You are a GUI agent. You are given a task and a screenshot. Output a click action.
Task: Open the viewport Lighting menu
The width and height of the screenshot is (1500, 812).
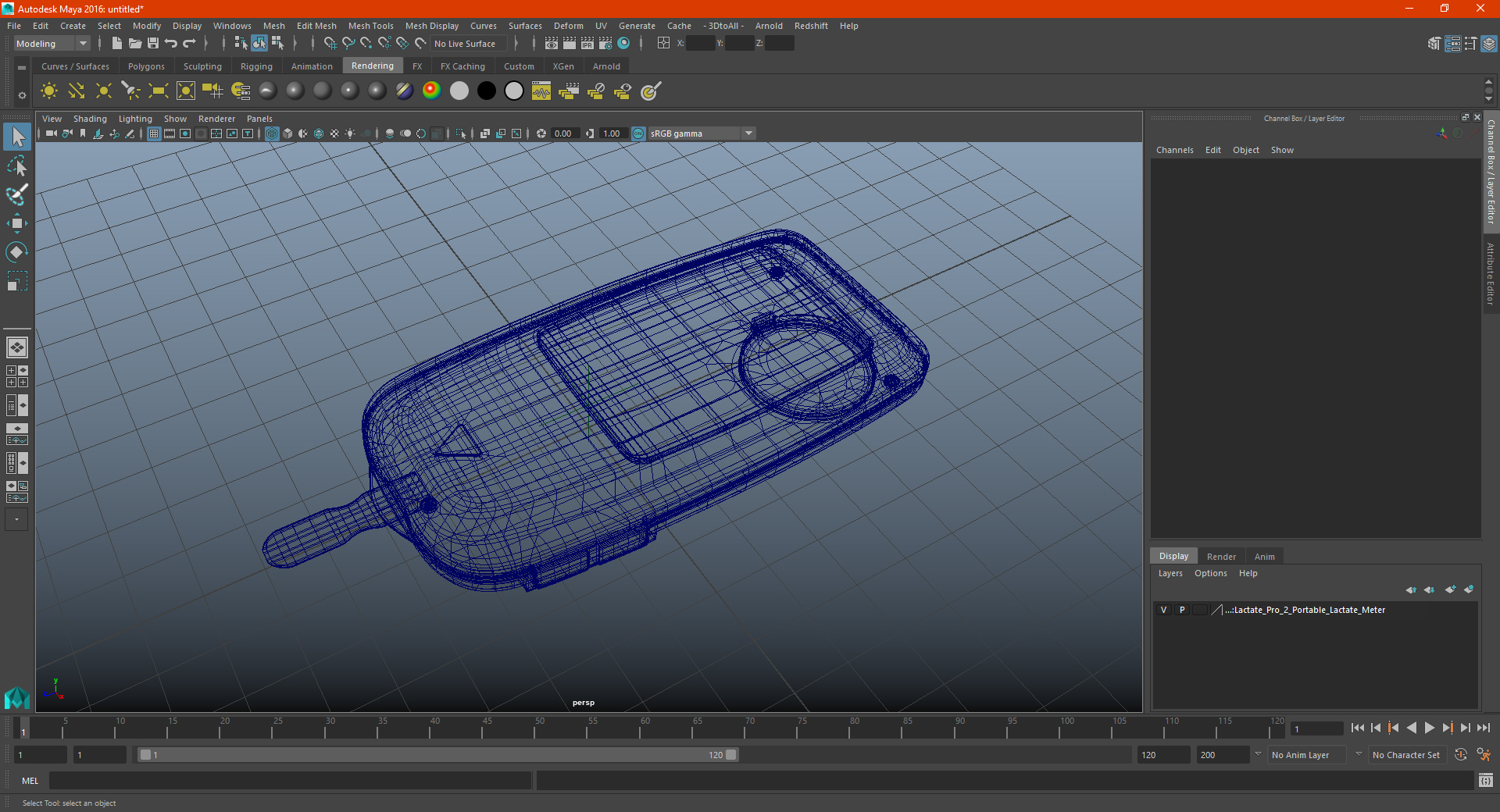pyautogui.click(x=135, y=119)
